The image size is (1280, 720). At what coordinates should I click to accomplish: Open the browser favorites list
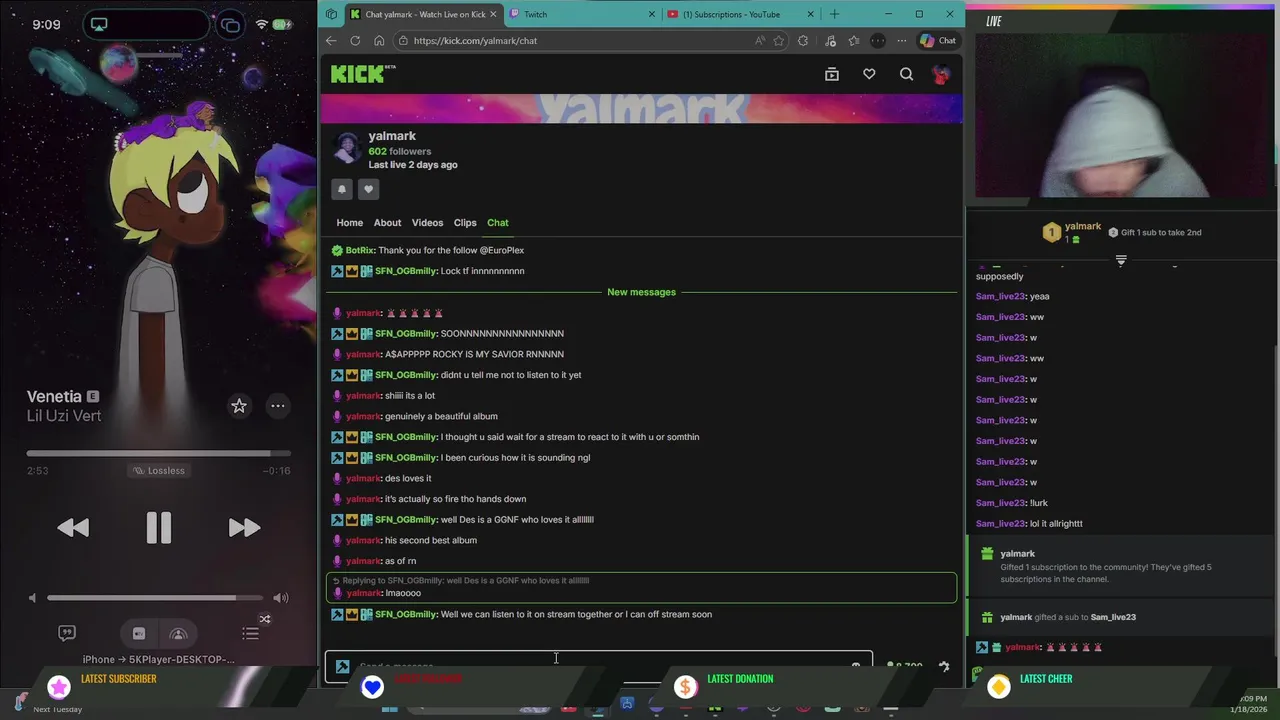(853, 41)
